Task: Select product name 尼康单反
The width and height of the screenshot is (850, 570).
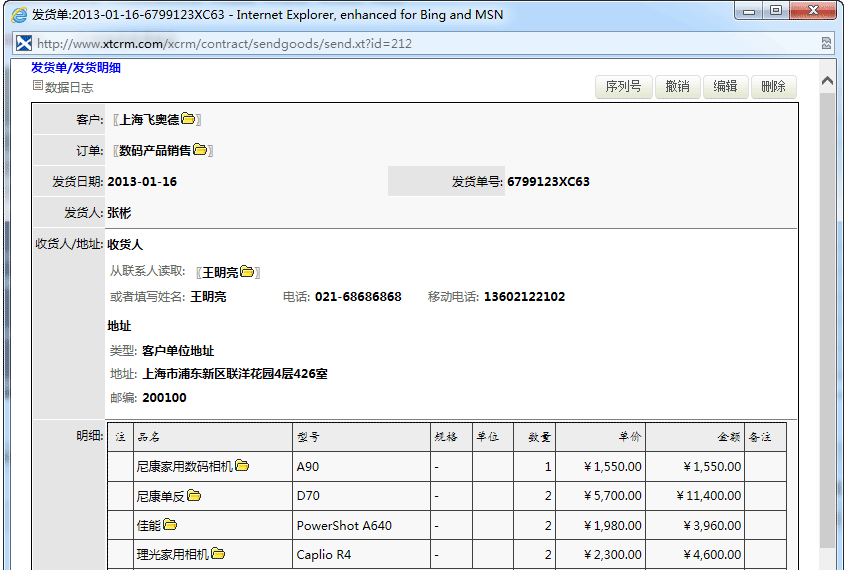Action: coord(161,496)
